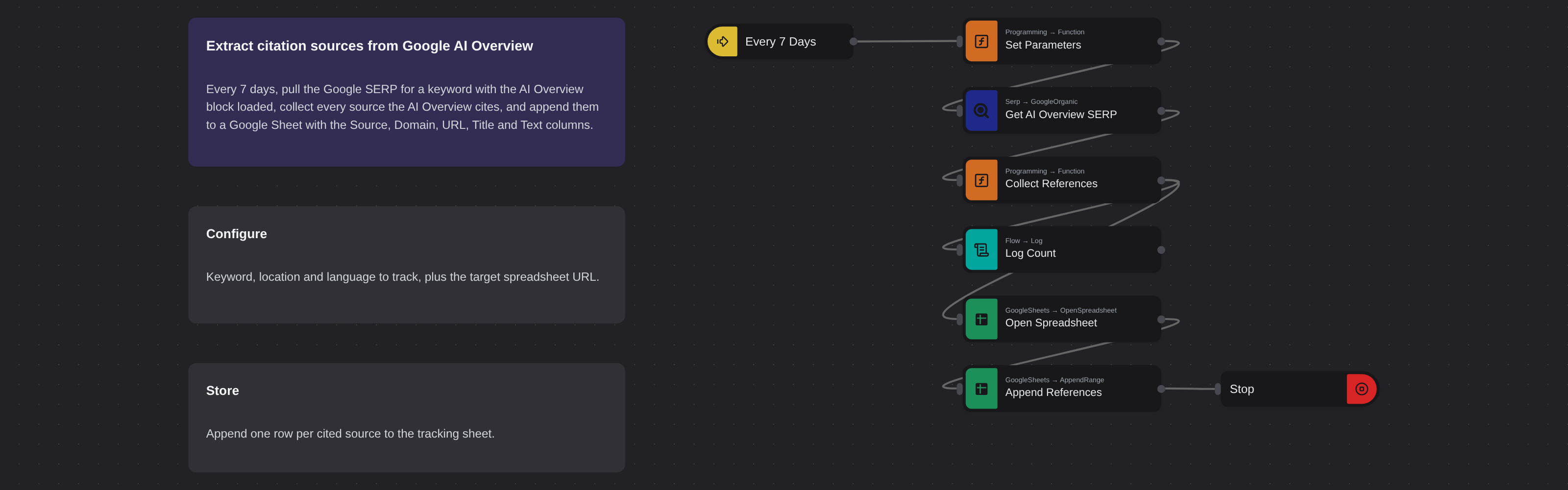Select the purple Extract citation sources note

(406, 92)
